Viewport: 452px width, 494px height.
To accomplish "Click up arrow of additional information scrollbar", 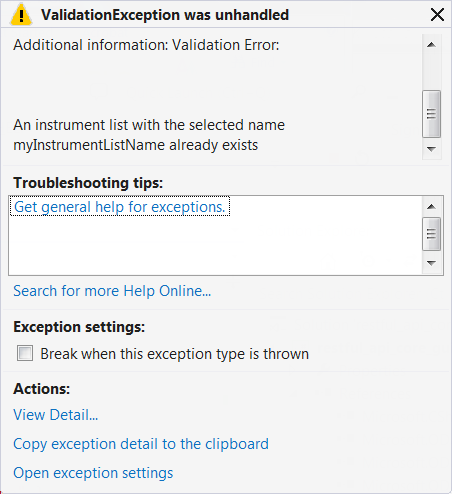I will tap(431, 45).
